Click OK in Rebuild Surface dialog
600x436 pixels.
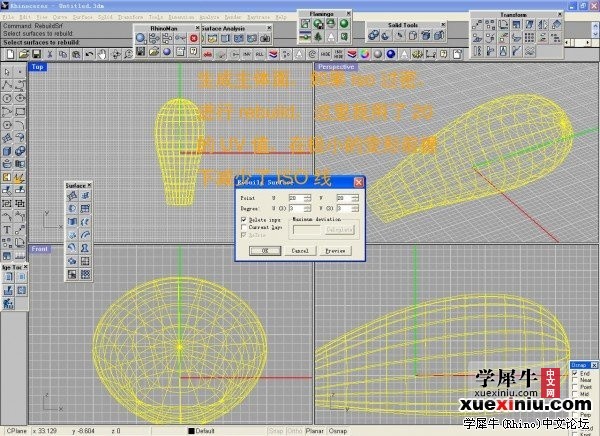265,251
